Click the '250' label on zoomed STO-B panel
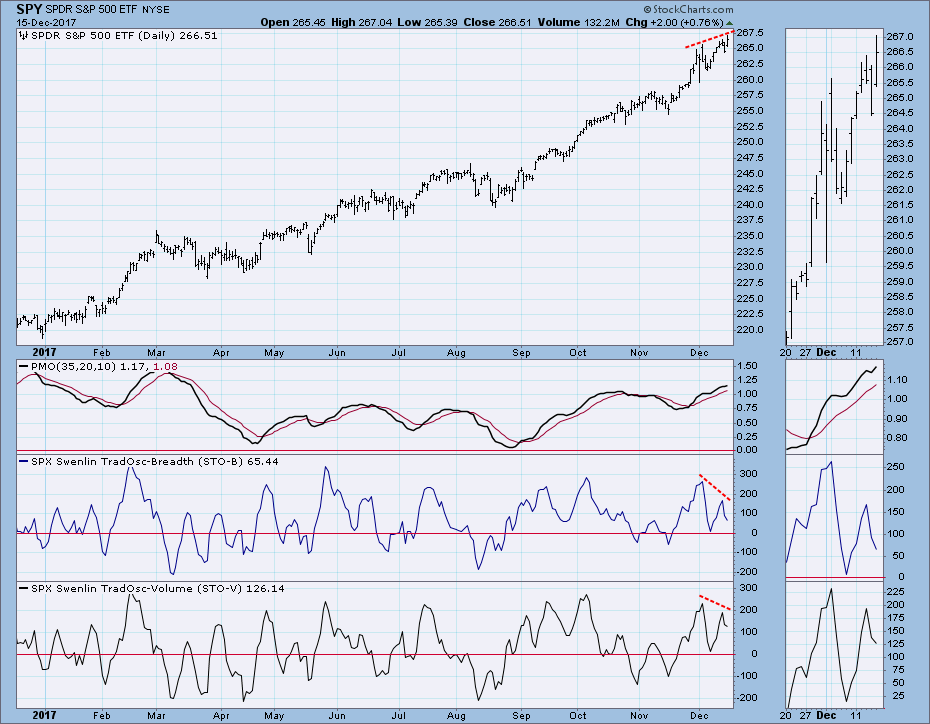Image resolution: width=930 pixels, height=724 pixels. [x=896, y=467]
